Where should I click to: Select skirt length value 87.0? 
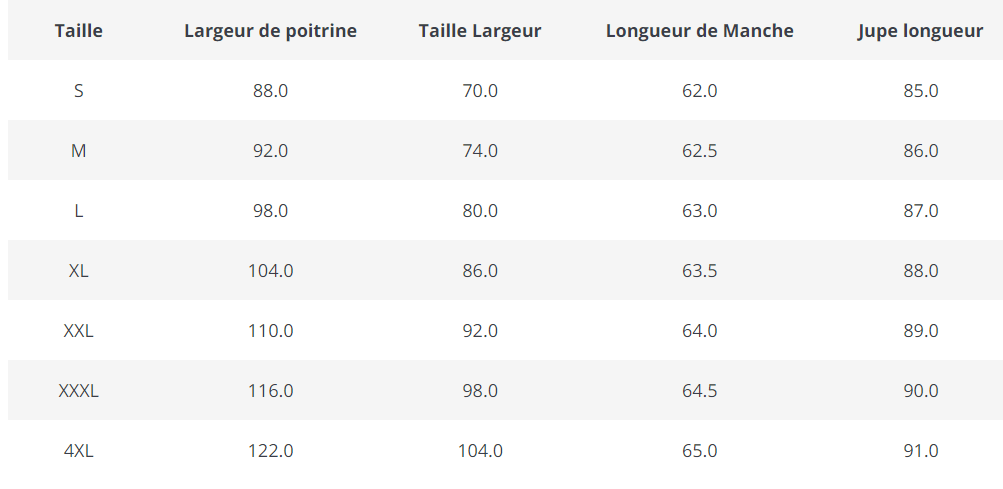tap(920, 211)
